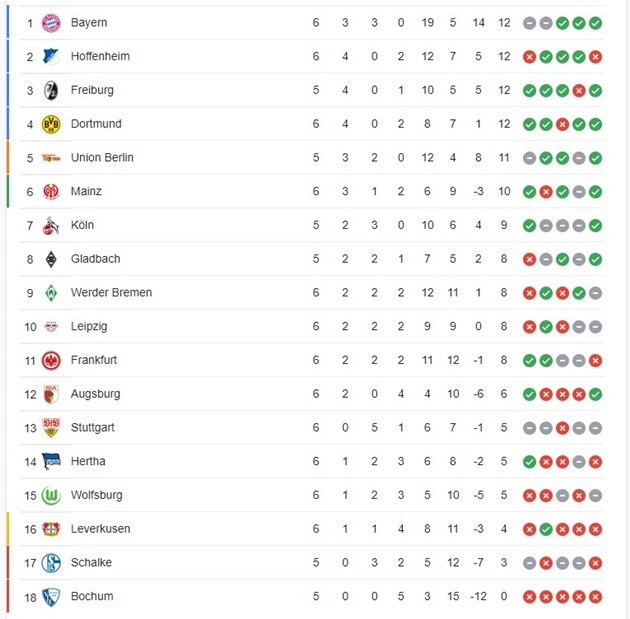Open the Gladbach team page
The height and width of the screenshot is (619, 630).
95,259
